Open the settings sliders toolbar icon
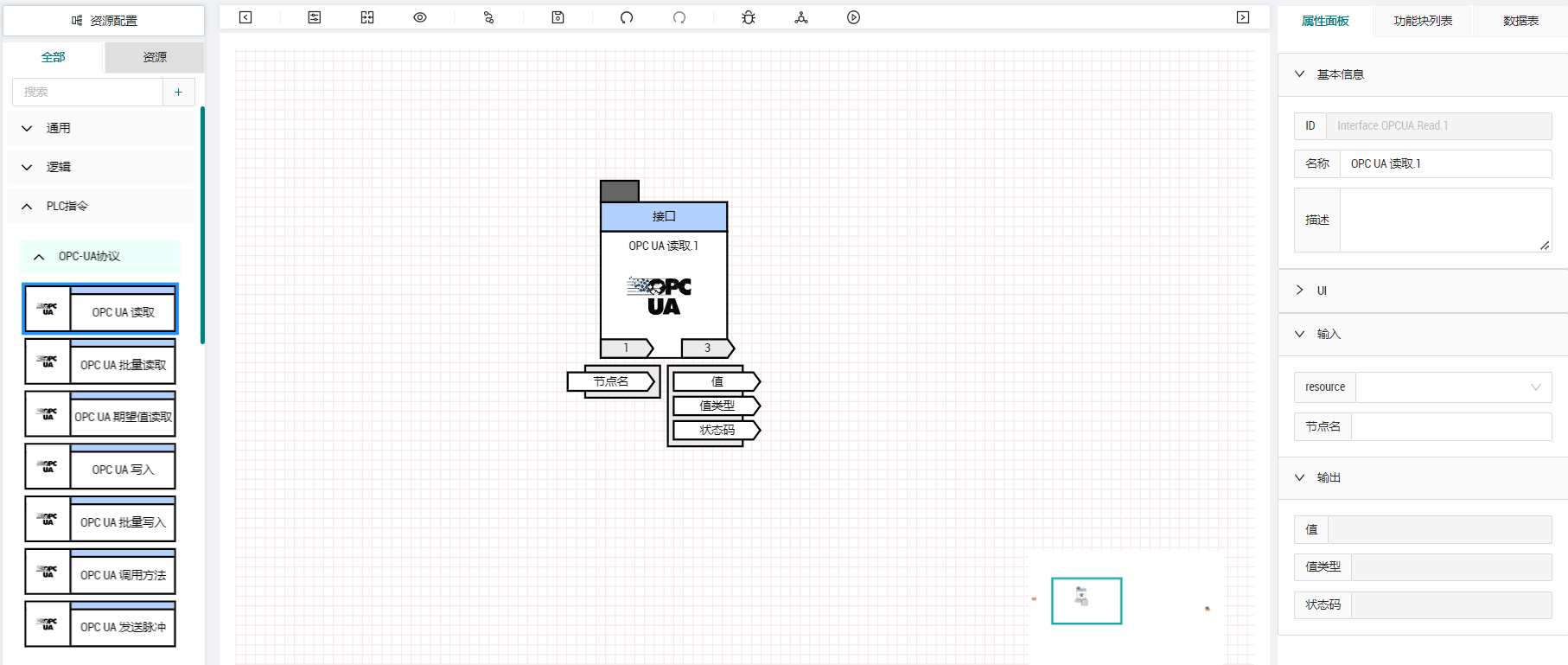The width and height of the screenshot is (1568, 665). tap(315, 17)
